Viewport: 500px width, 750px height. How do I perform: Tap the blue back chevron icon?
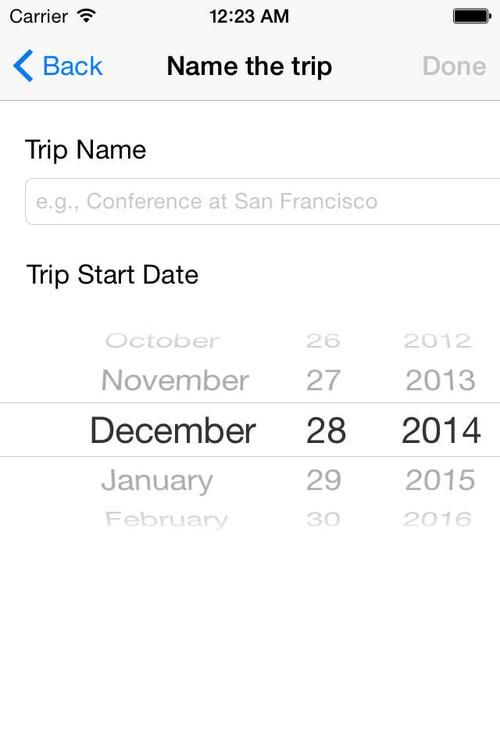(x=23, y=66)
